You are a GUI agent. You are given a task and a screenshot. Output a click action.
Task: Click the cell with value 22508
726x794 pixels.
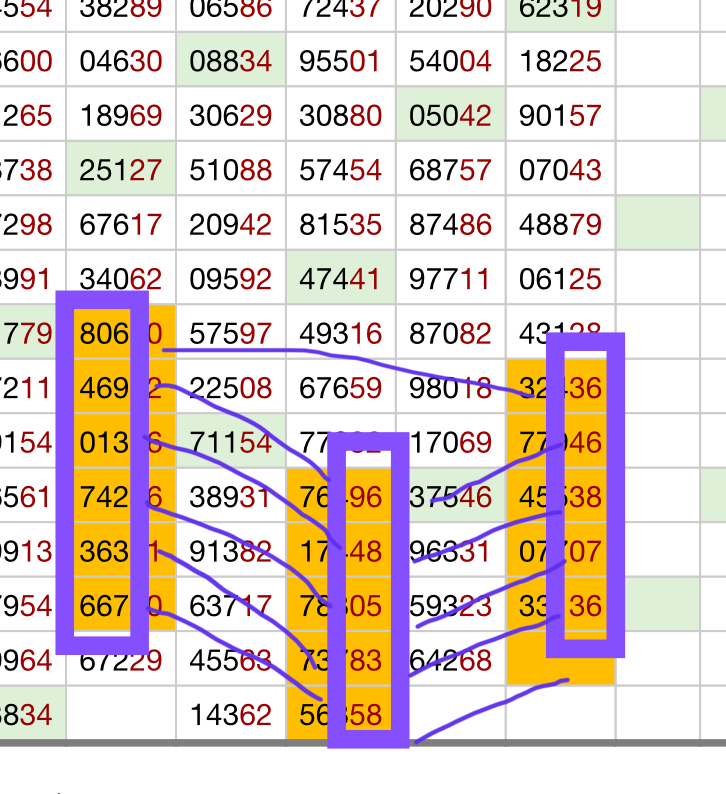tap(231, 387)
